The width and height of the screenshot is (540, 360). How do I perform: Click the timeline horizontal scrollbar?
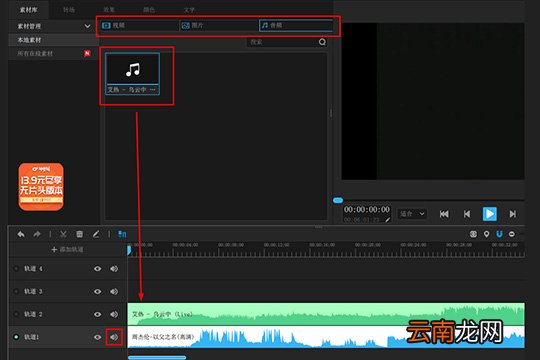tap(157, 358)
